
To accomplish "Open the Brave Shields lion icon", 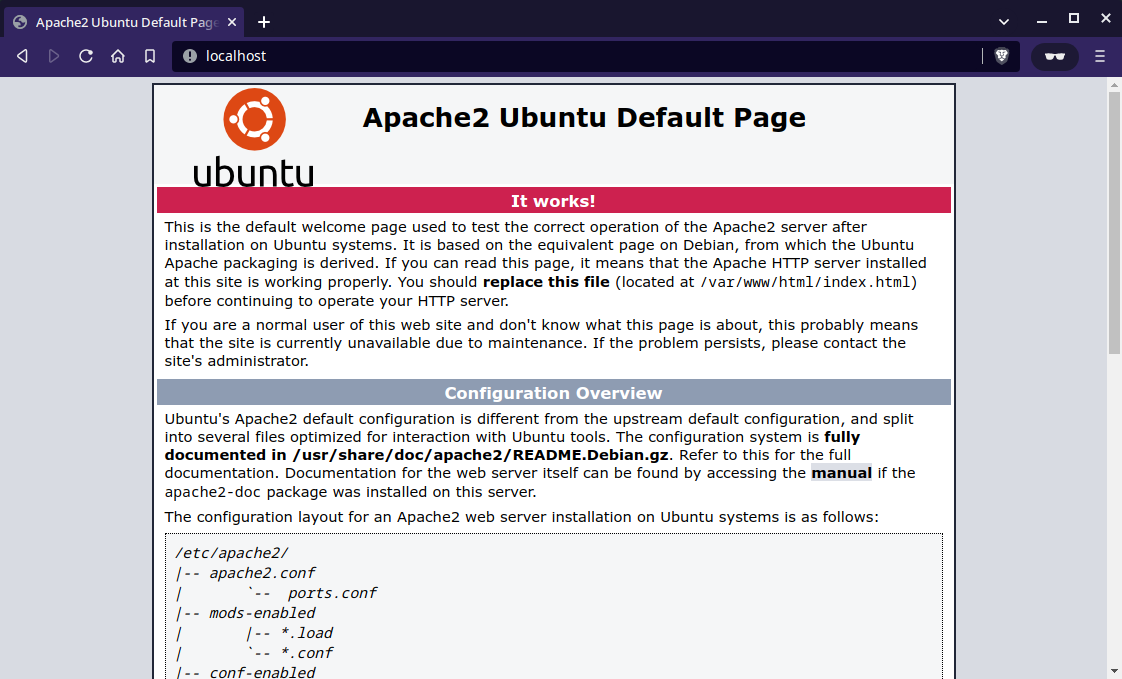I will [1000, 56].
